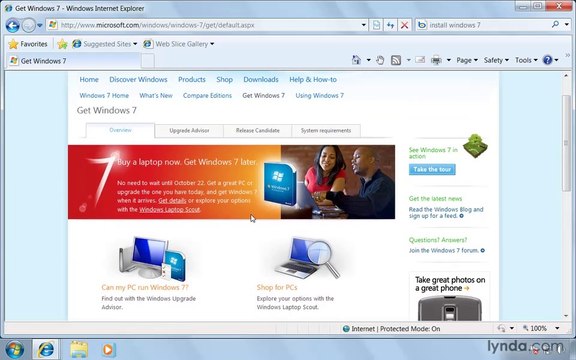Open Using Windows 7 sub-link
The image size is (576, 360).
[320, 96]
